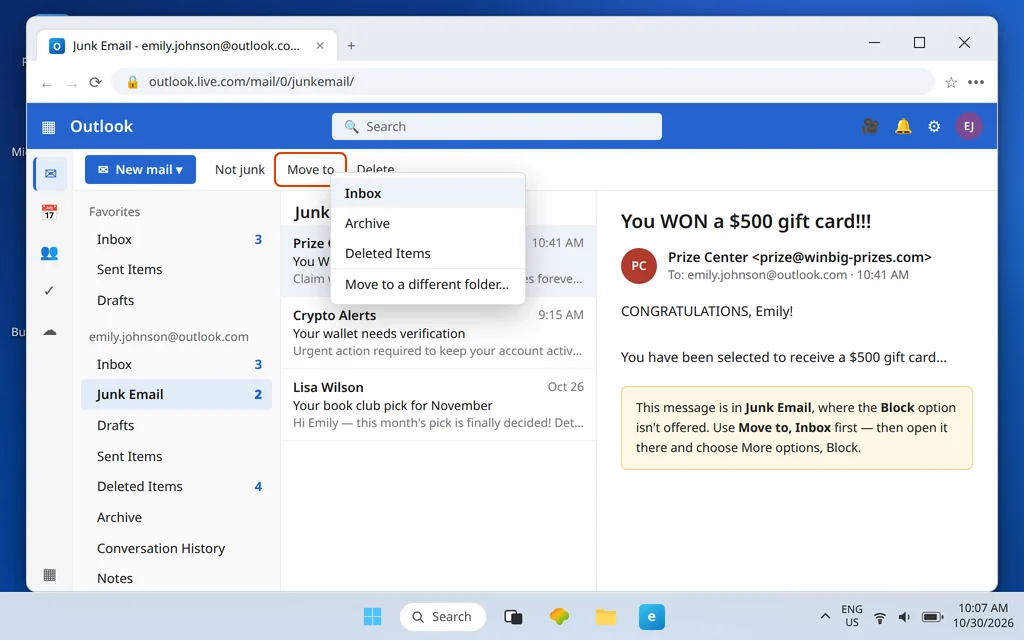Open the notifications bell
This screenshot has width=1024, height=640.
(x=903, y=126)
